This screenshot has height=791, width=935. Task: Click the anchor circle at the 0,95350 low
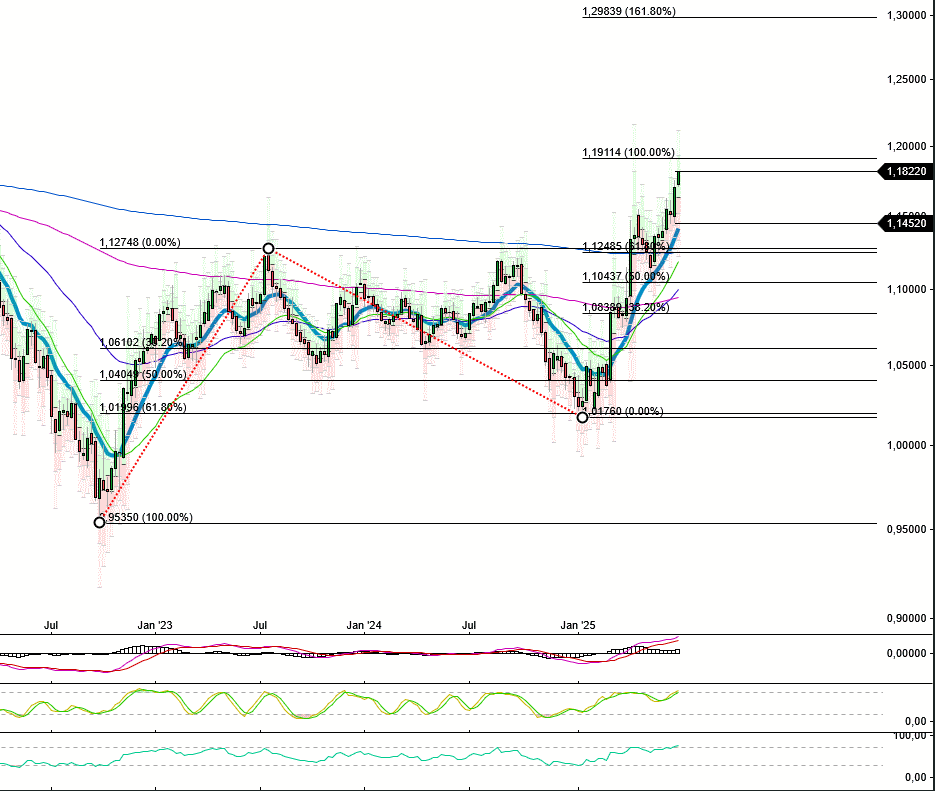[99, 522]
